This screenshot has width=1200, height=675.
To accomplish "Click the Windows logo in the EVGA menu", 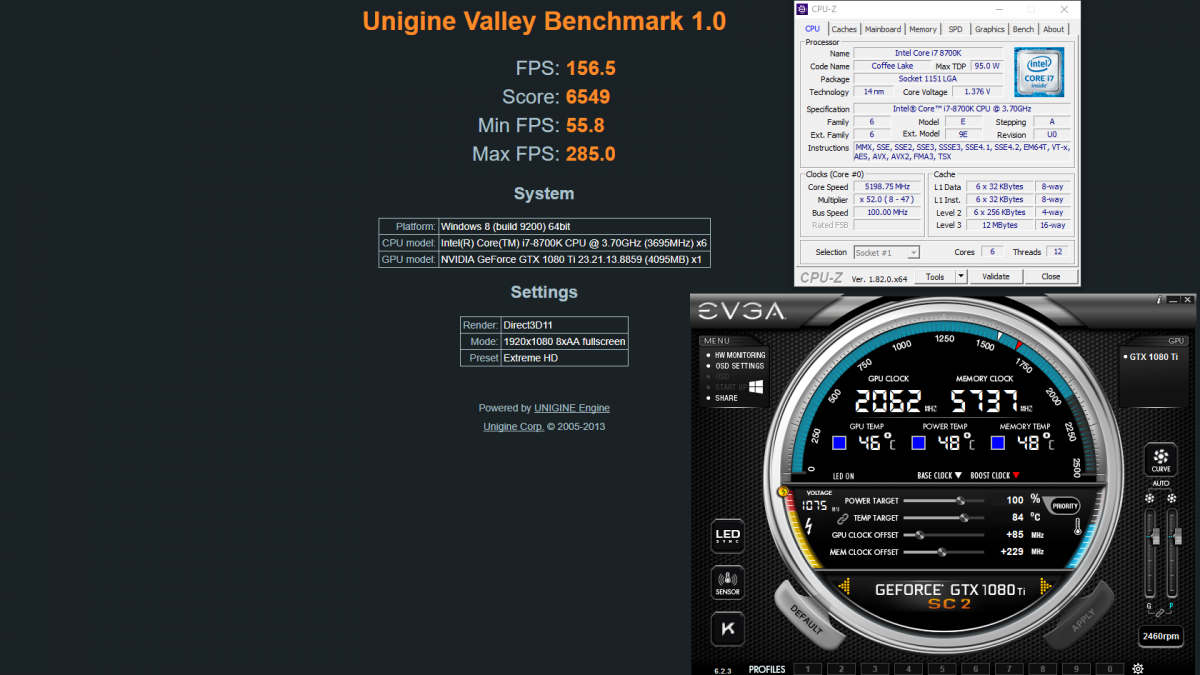I will [x=756, y=386].
